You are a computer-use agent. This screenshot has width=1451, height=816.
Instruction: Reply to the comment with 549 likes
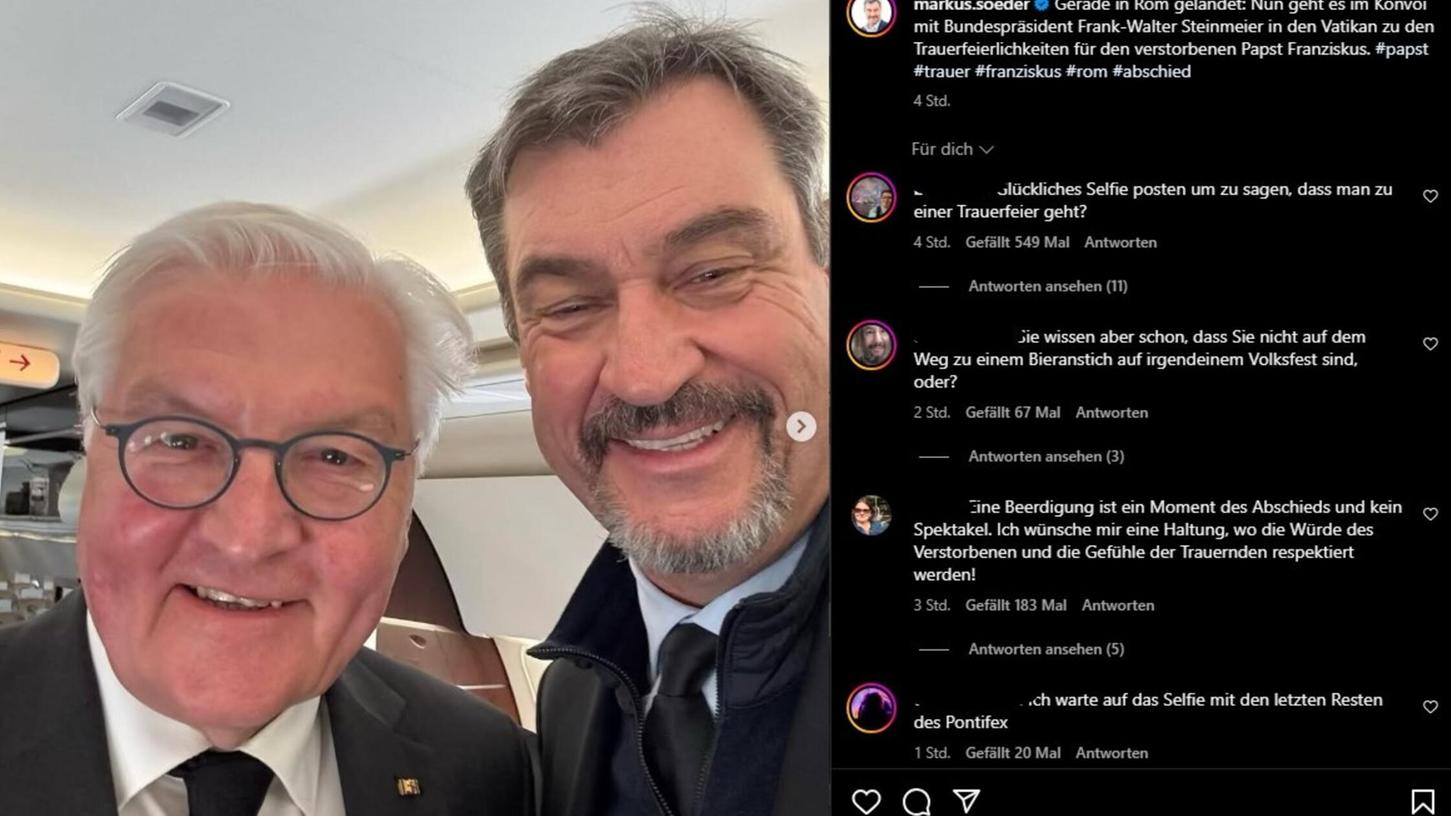[1120, 242]
